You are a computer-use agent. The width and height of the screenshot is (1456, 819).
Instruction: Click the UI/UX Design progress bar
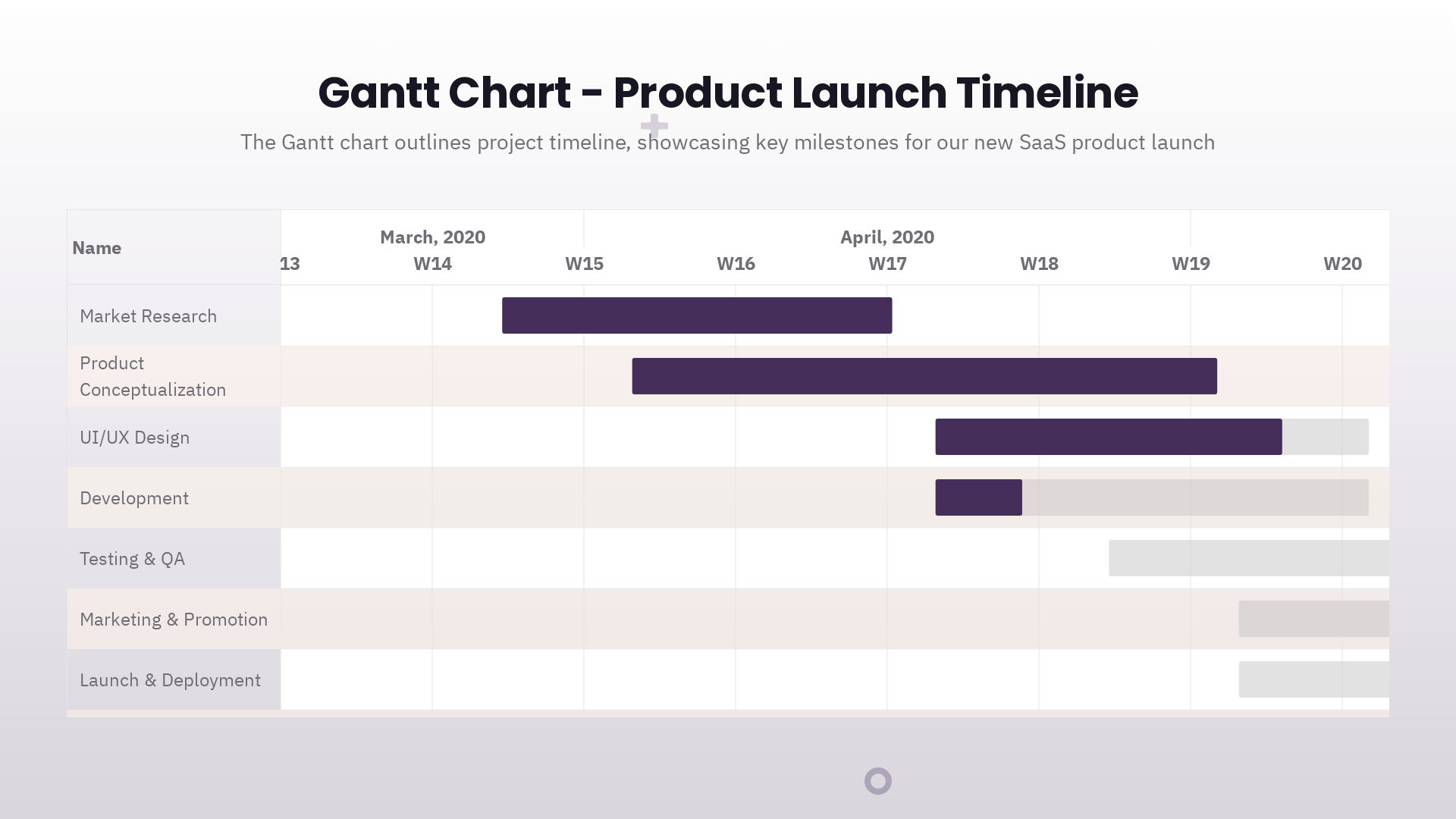click(x=1108, y=437)
